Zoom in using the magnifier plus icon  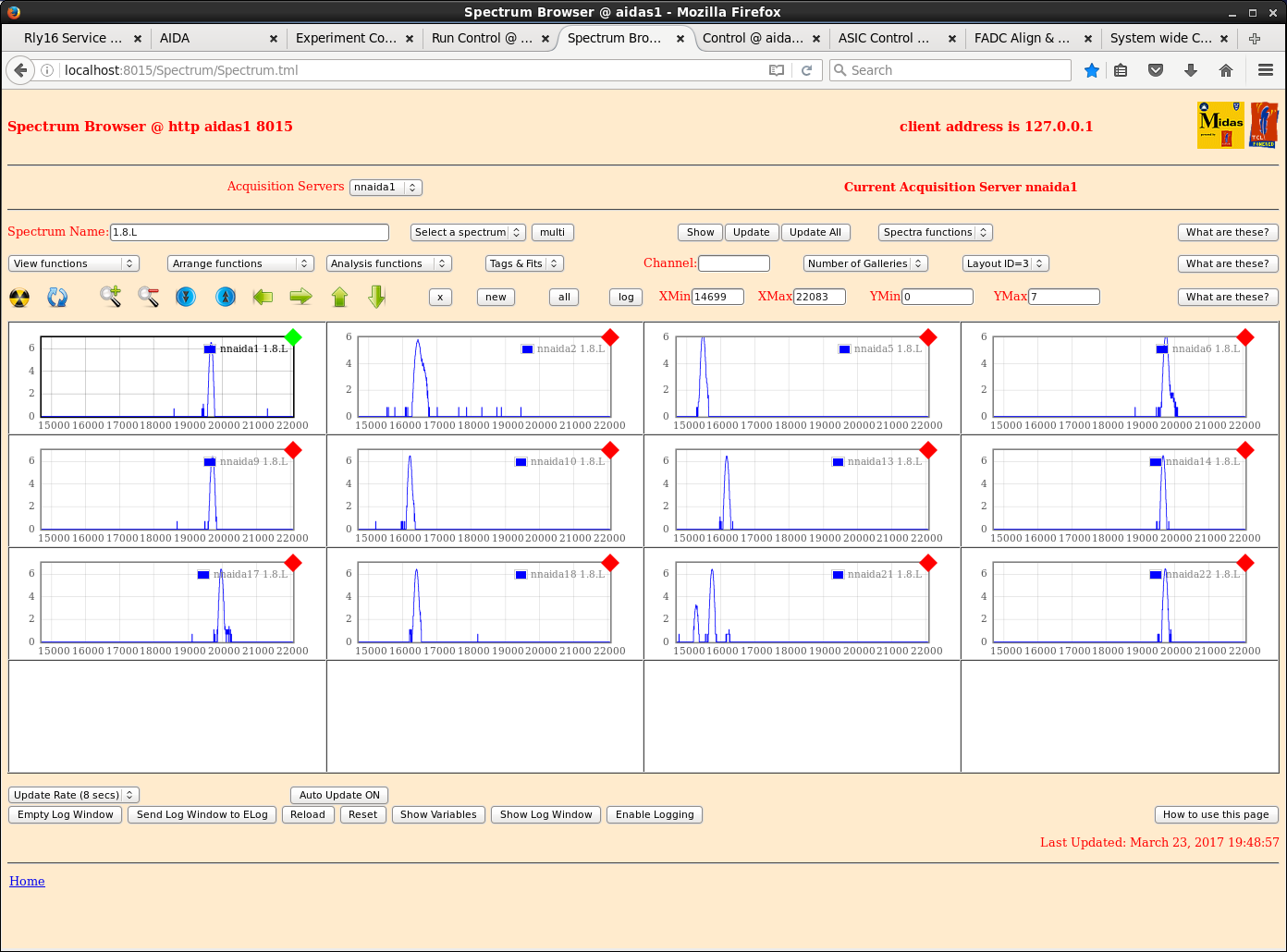click(111, 297)
